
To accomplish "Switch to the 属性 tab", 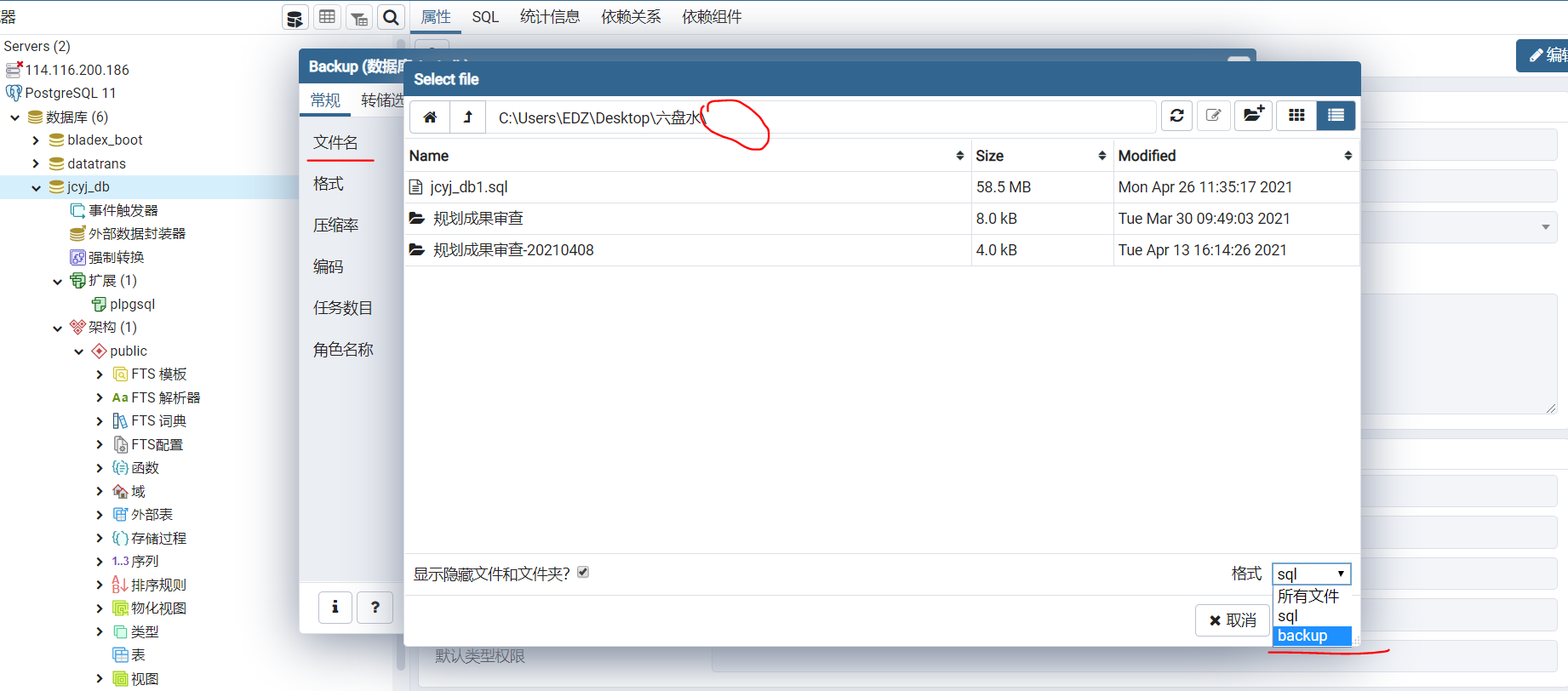I will (x=436, y=17).
